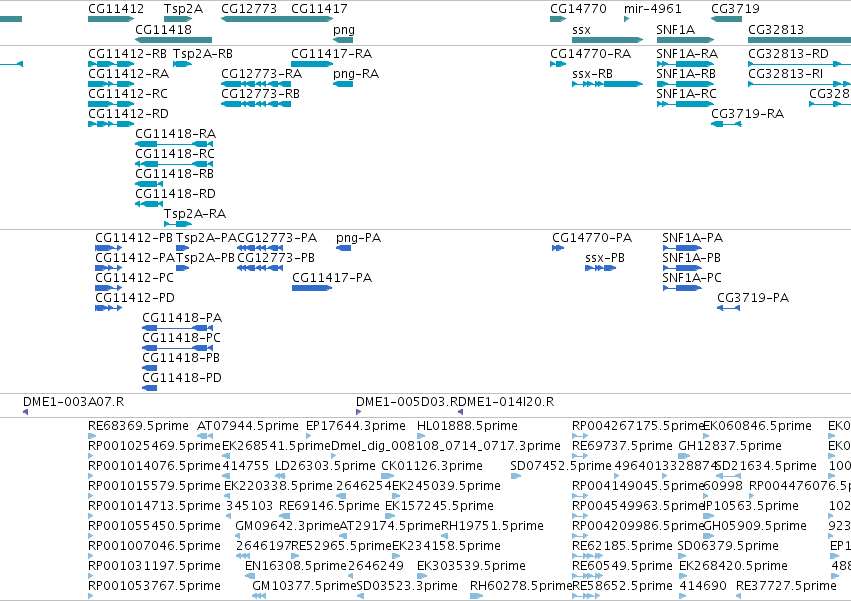Click the CG11418-RA transcript label

[176, 134]
